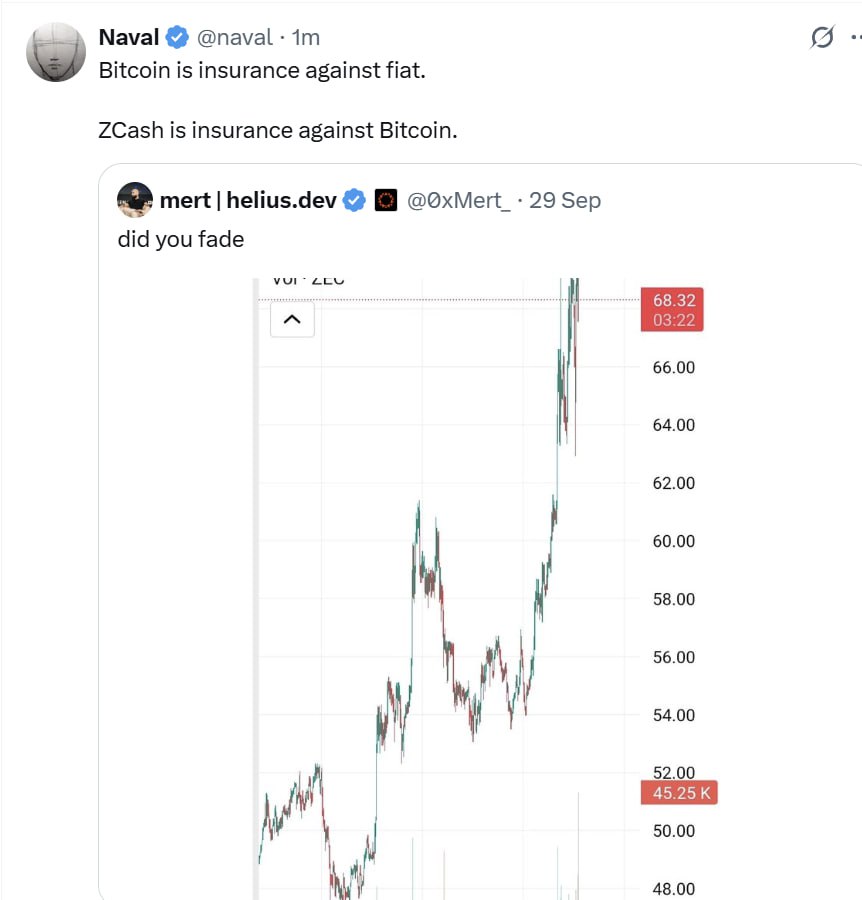Viewport: 862px width, 900px height.
Task: Click mert's small profile avatar
Action: [x=135, y=200]
